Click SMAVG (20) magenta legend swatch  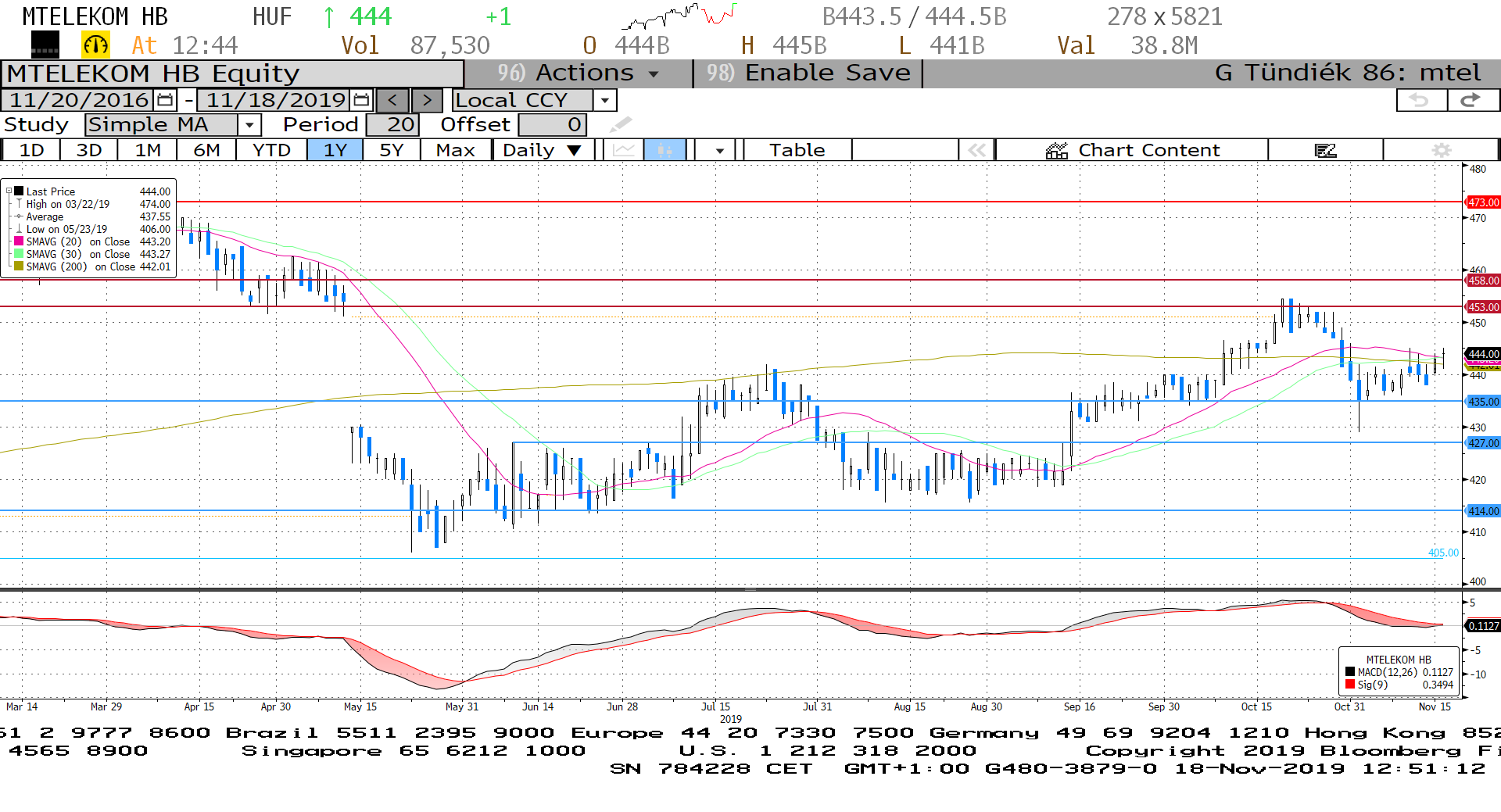coord(19,241)
